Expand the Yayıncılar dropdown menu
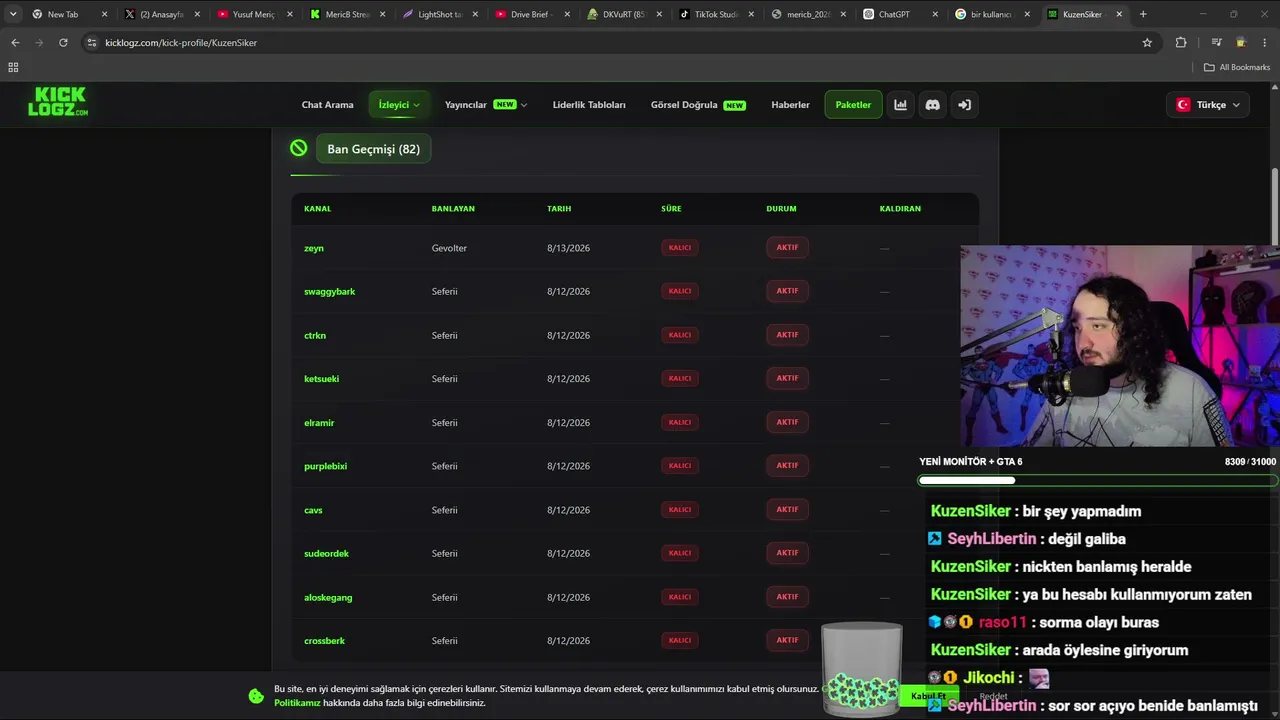 (485, 104)
